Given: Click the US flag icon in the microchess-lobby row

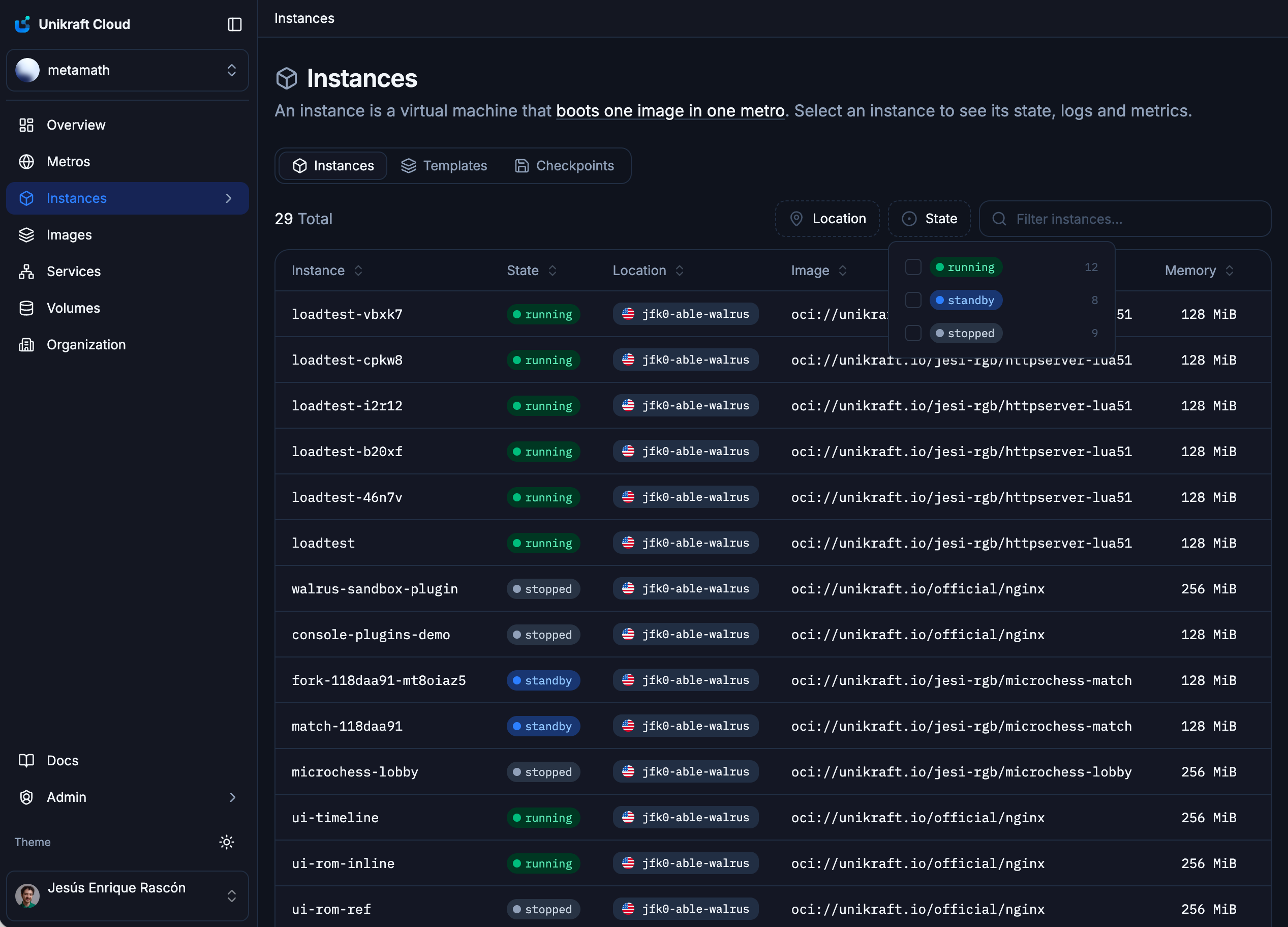Looking at the screenshot, I should pyautogui.click(x=628, y=771).
